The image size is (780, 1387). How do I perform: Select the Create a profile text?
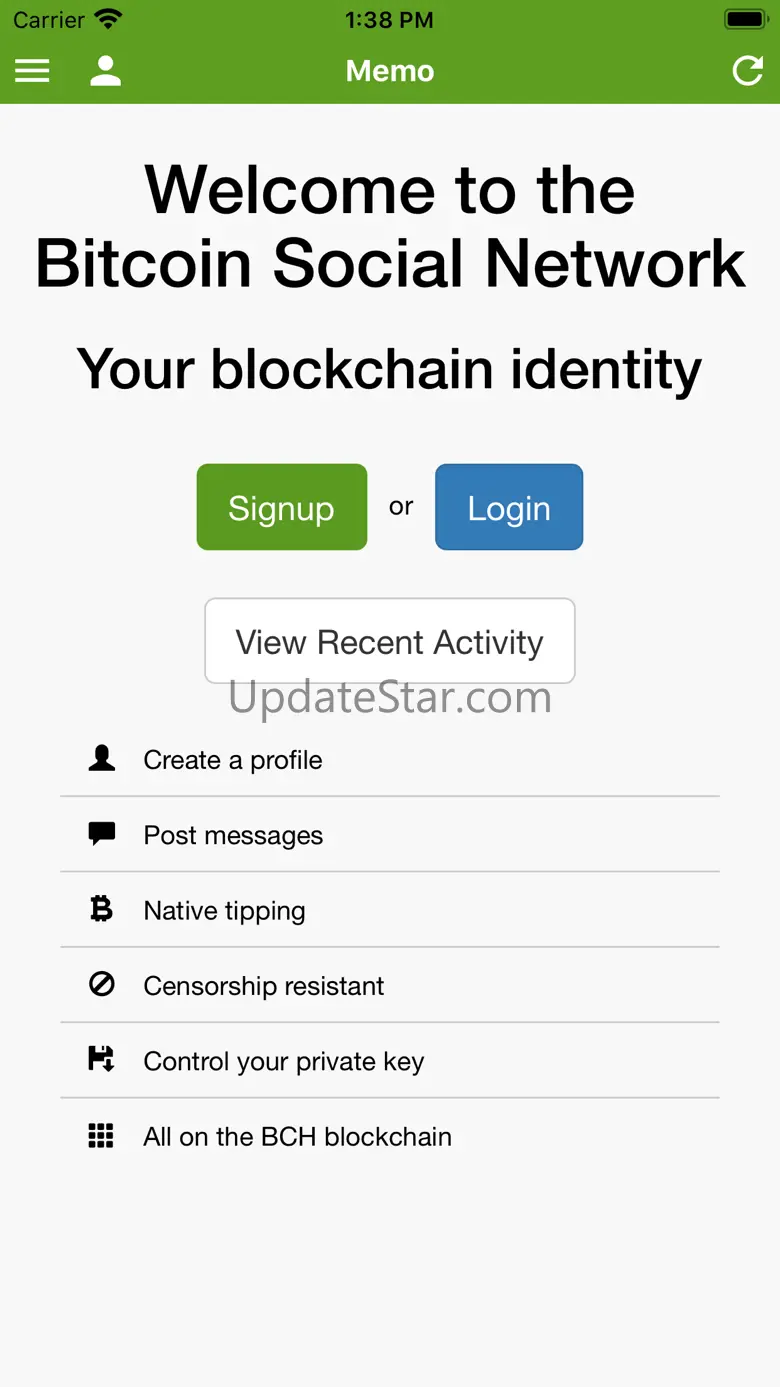click(233, 760)
